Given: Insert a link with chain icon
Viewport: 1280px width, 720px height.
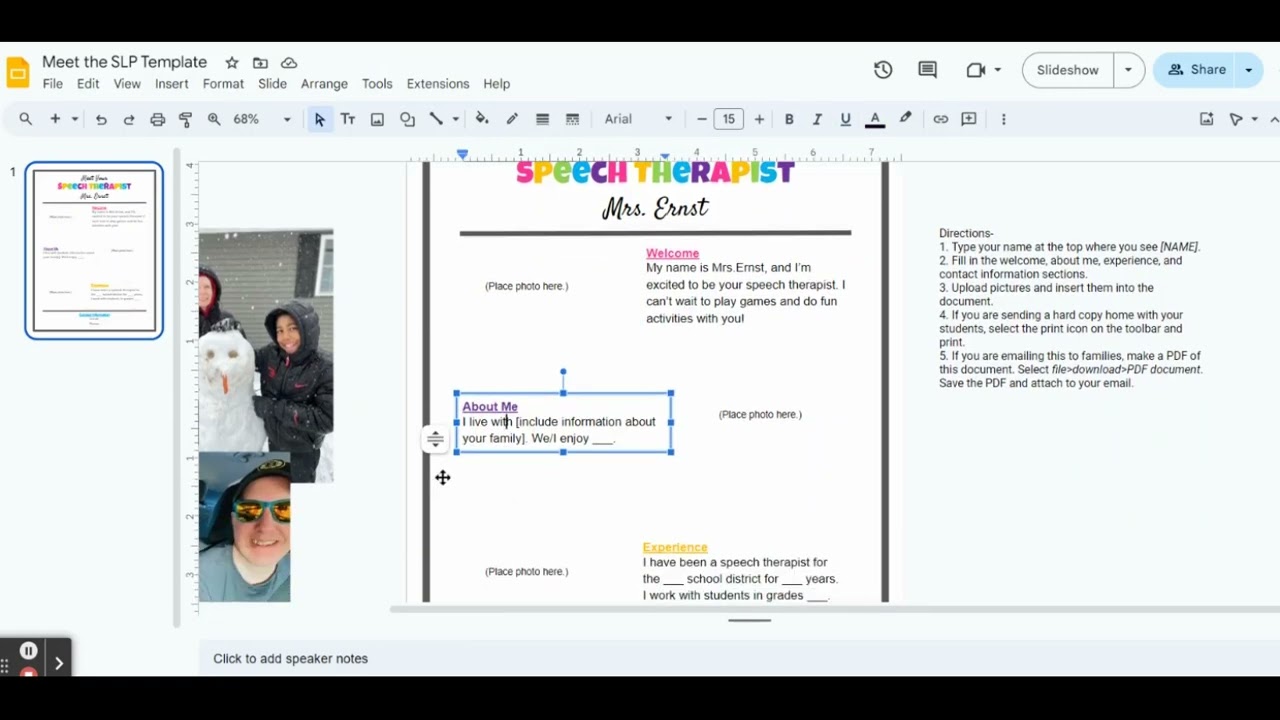Looking at the screenshot, I should [x=940, y=119].
